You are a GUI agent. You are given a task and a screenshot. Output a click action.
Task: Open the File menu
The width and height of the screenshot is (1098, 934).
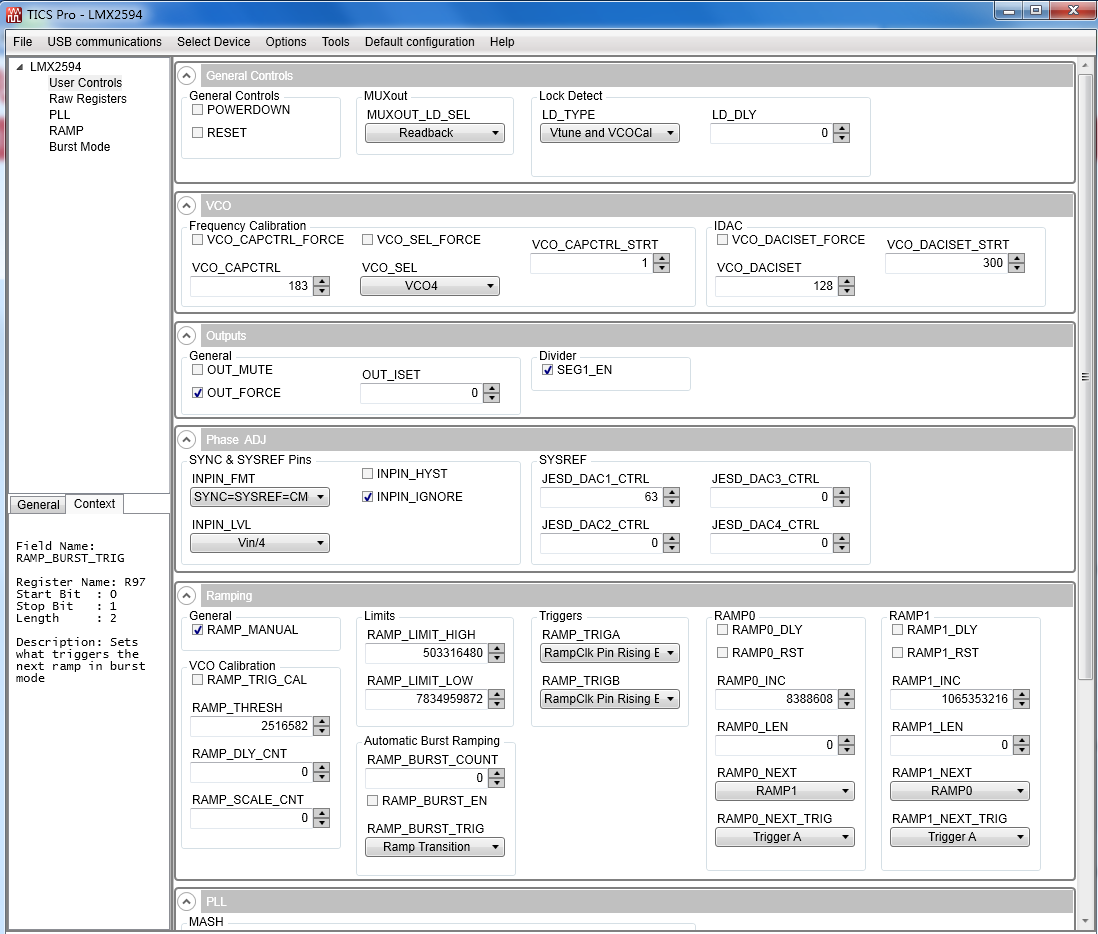(x=22, y=42)
